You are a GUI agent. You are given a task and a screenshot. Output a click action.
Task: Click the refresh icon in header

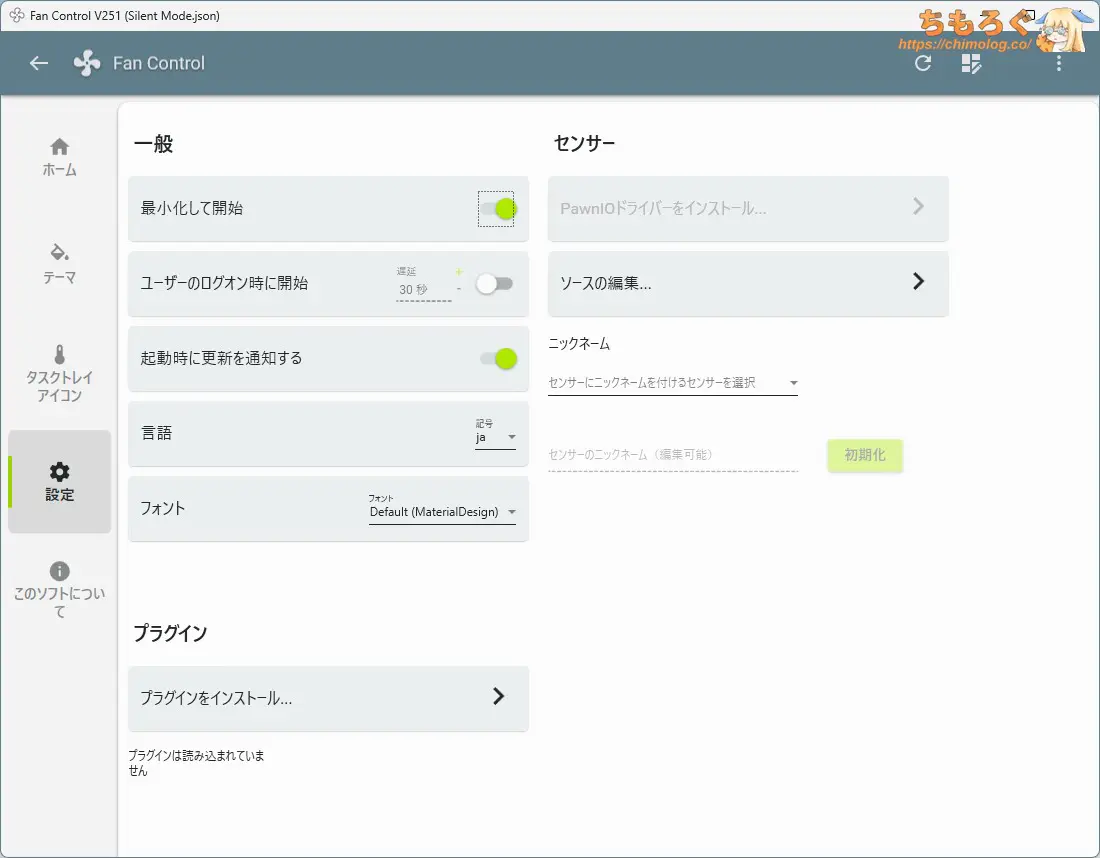pos(923,63)
